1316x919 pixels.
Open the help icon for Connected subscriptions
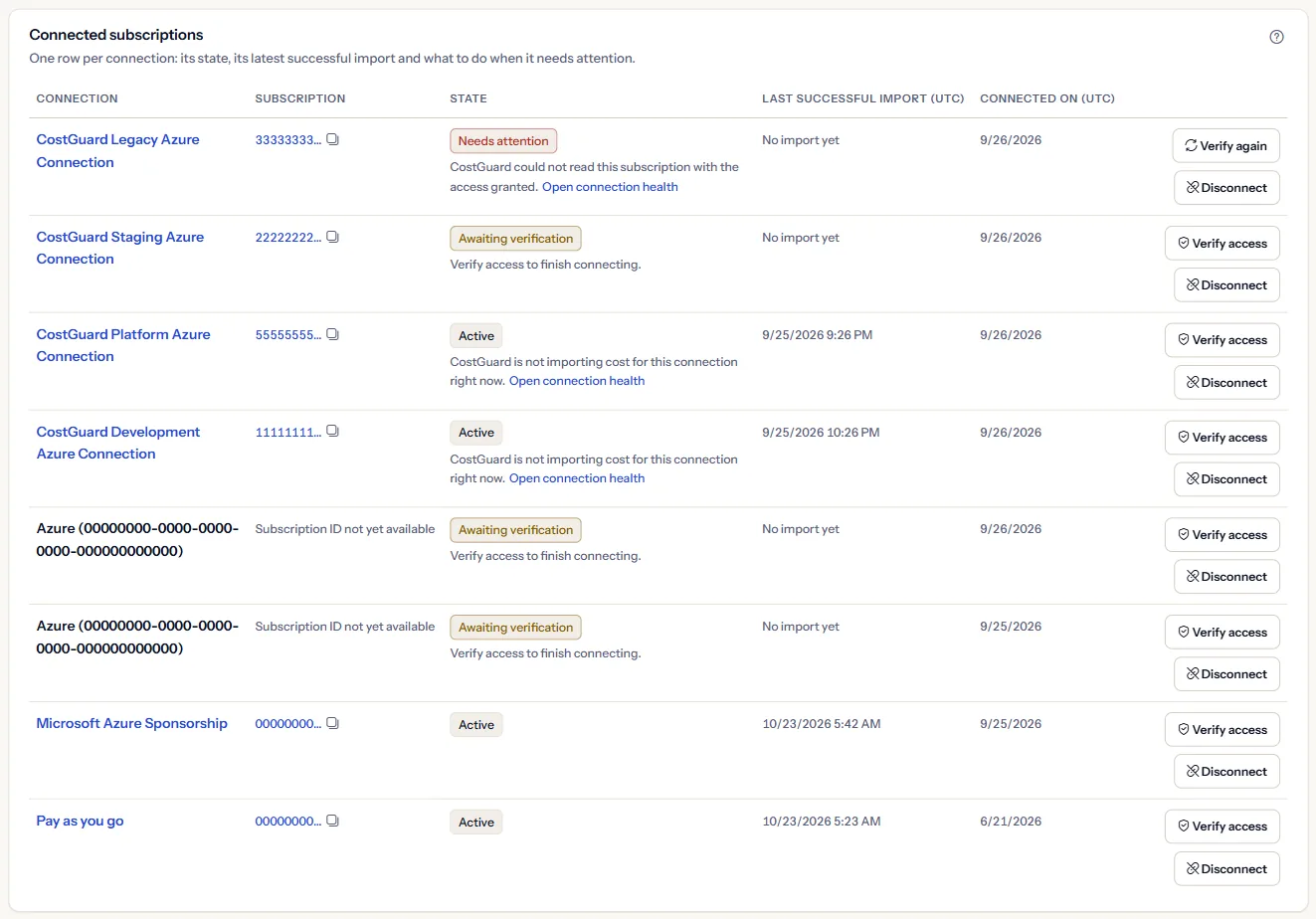(x=1276, y=37)
